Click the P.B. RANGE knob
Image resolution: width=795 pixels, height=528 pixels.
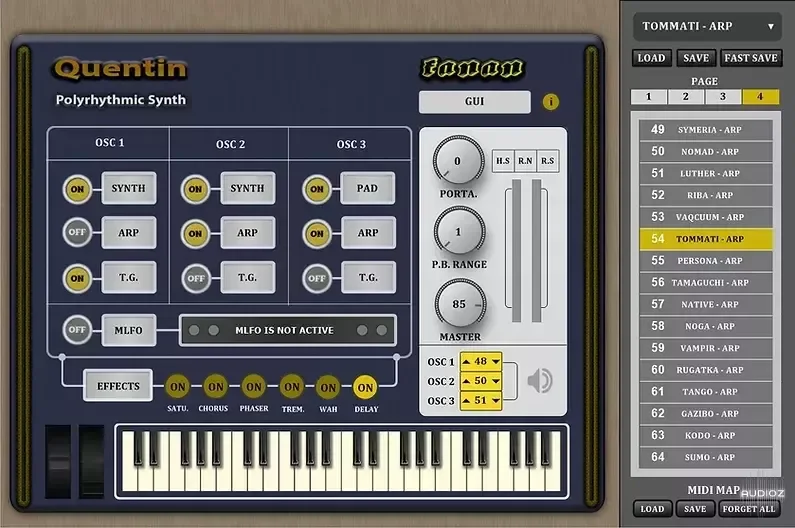pos(459,232)
